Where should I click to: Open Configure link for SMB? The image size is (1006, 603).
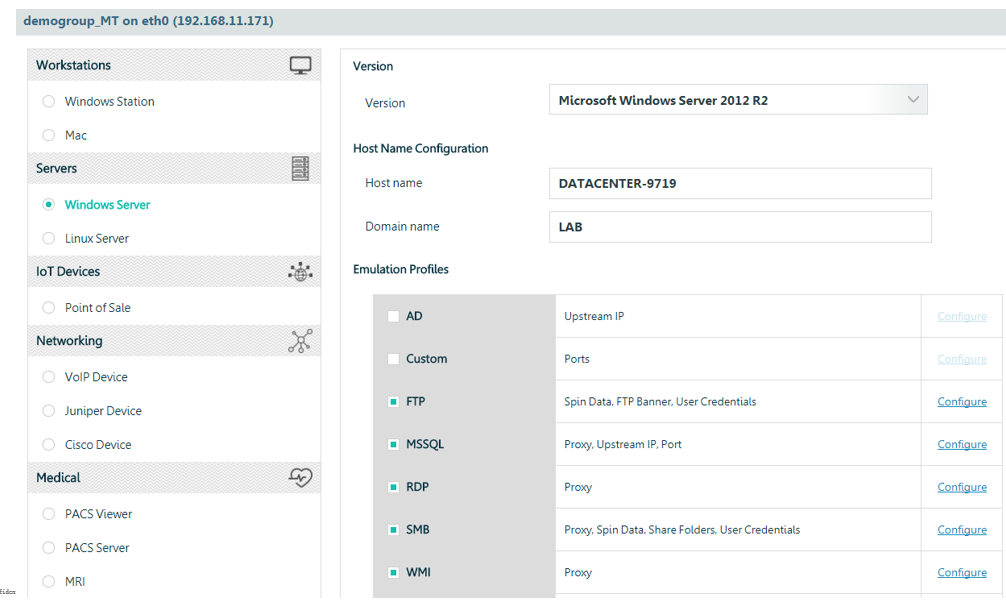pos(962,530)
